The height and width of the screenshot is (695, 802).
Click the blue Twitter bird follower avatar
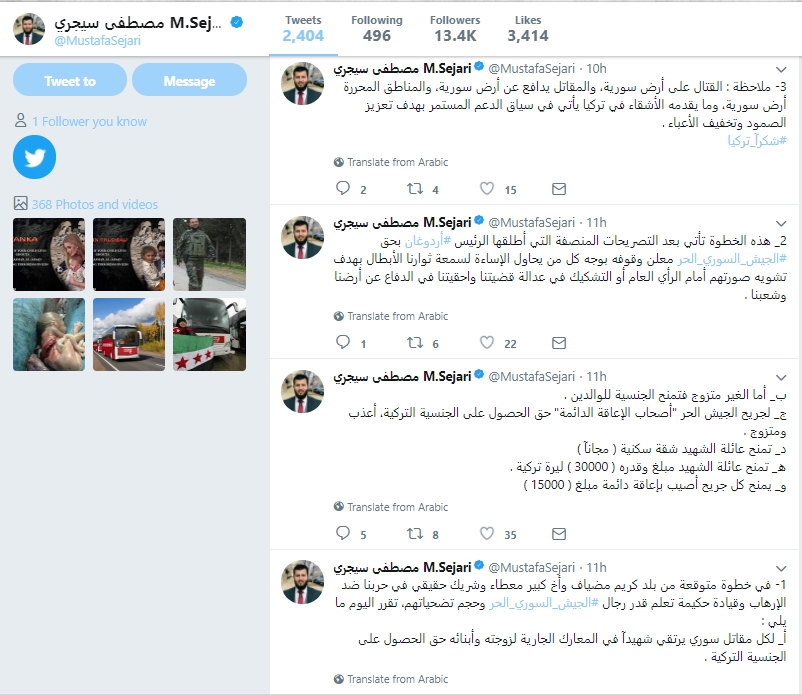pos(34,157)
